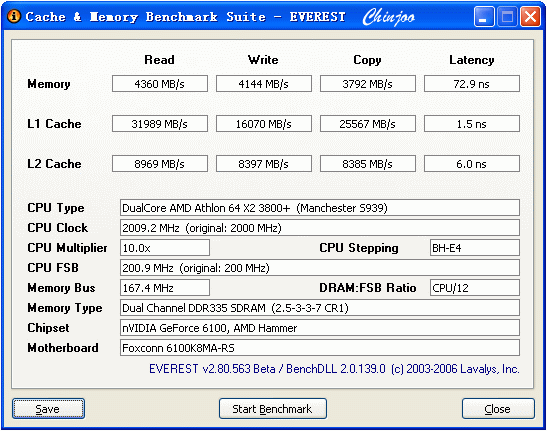Screen dimensions: 547x431
Task: Select the Memory Write value 4144 MB/s
Action: pyautogui.click(x=264, y=84)
